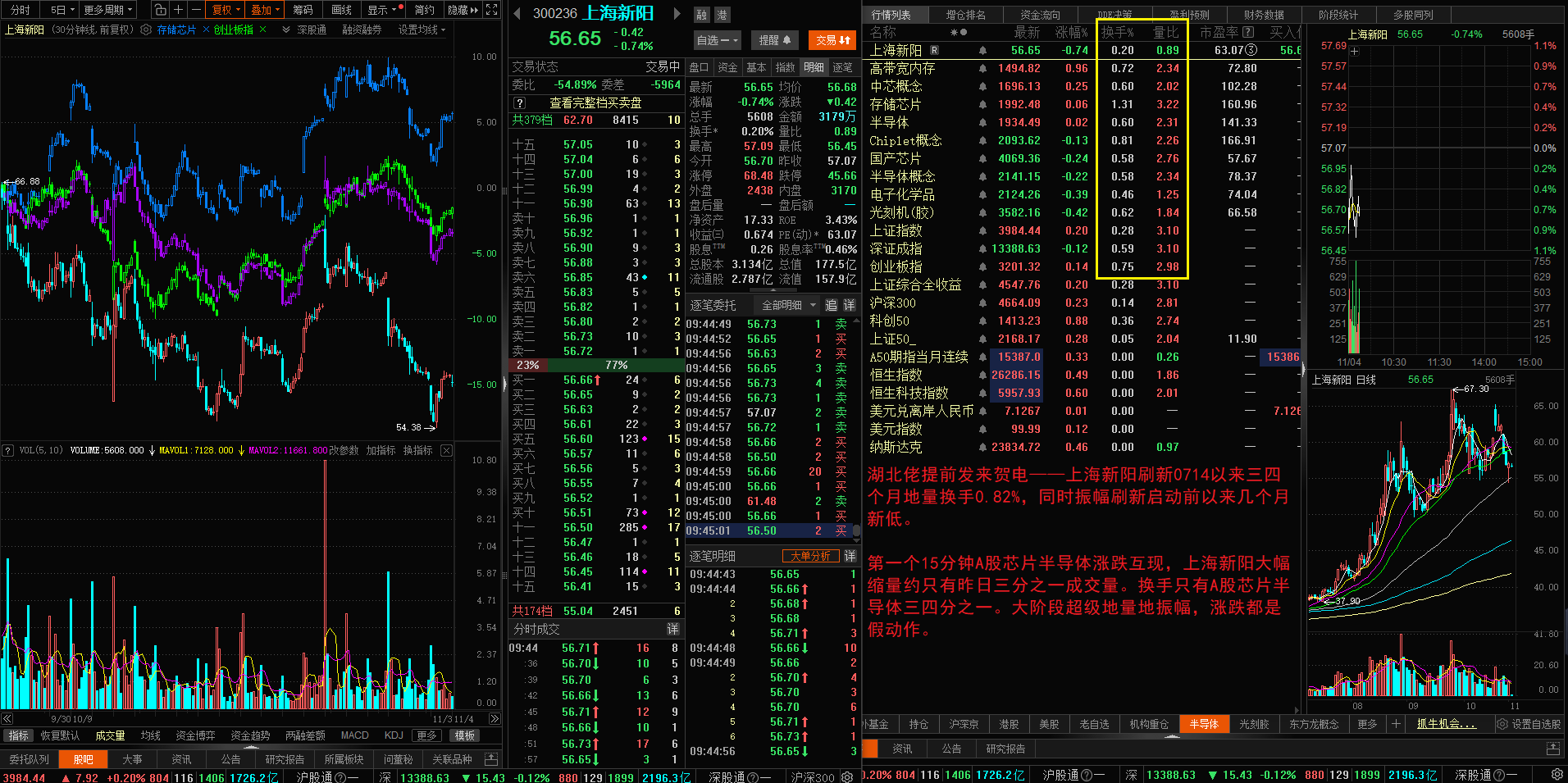The image size is (1568, 783).
Task: Click 详 detail icon in 分时成交 header
Action: (672, 629)
